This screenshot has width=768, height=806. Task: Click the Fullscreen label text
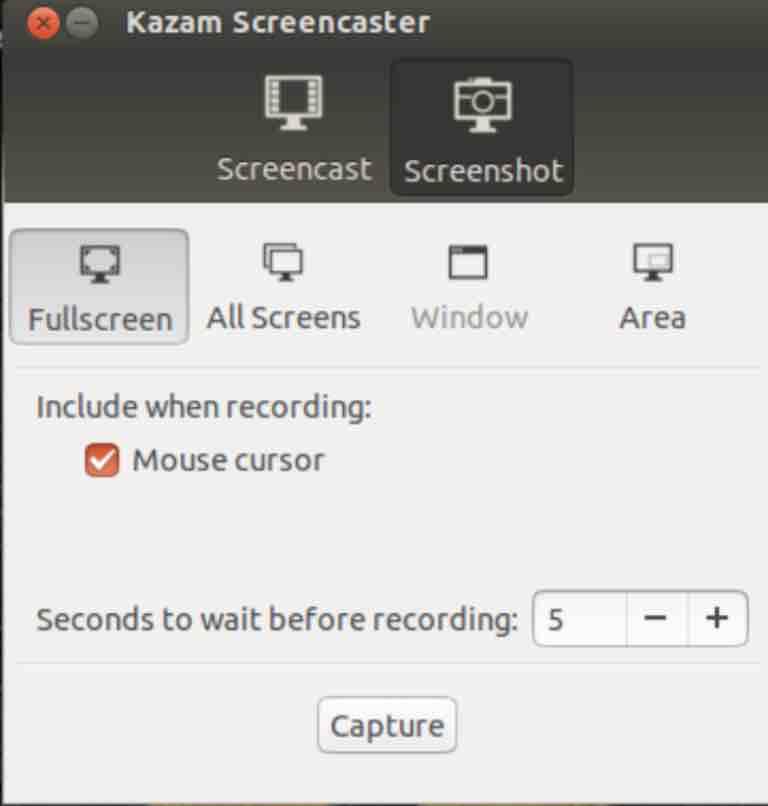click(x=100, y=319)
